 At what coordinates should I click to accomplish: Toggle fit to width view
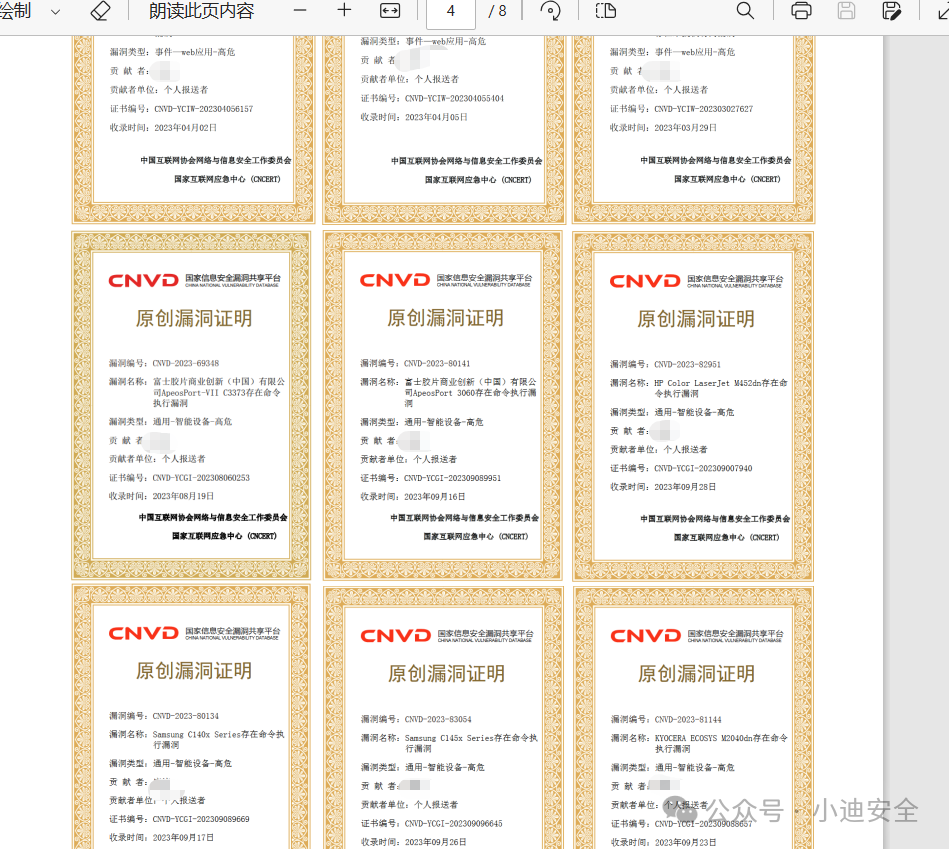pos(390,11)
